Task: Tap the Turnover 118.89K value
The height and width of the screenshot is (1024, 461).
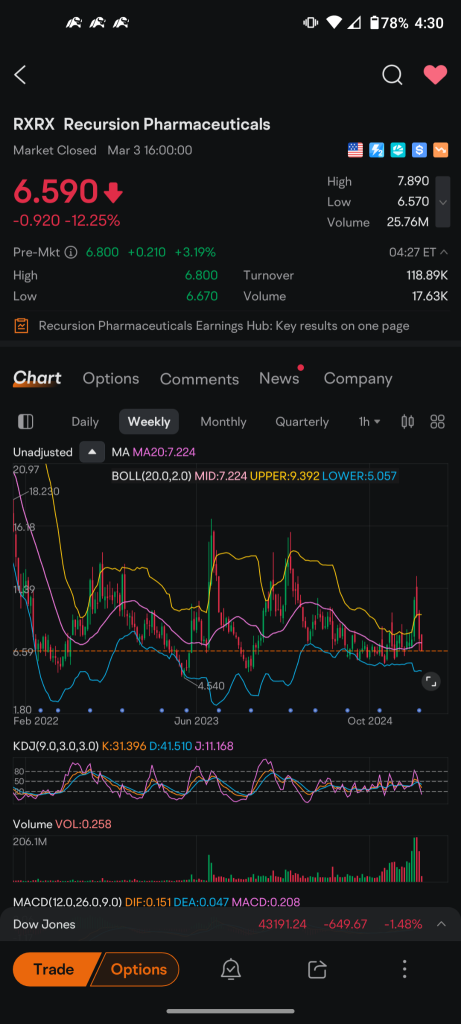Action: 427,276
